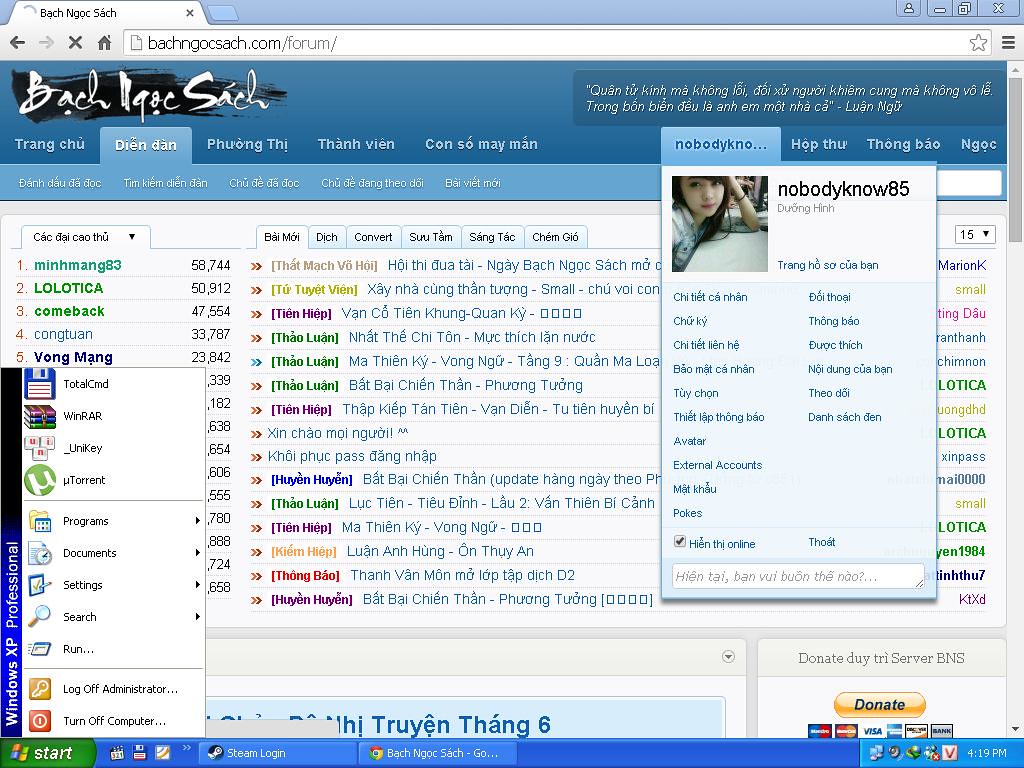Click the nobodyknow85 avatar thumbnail
This screenshot has height=768, width=1024.
click(x=720, y=224)
